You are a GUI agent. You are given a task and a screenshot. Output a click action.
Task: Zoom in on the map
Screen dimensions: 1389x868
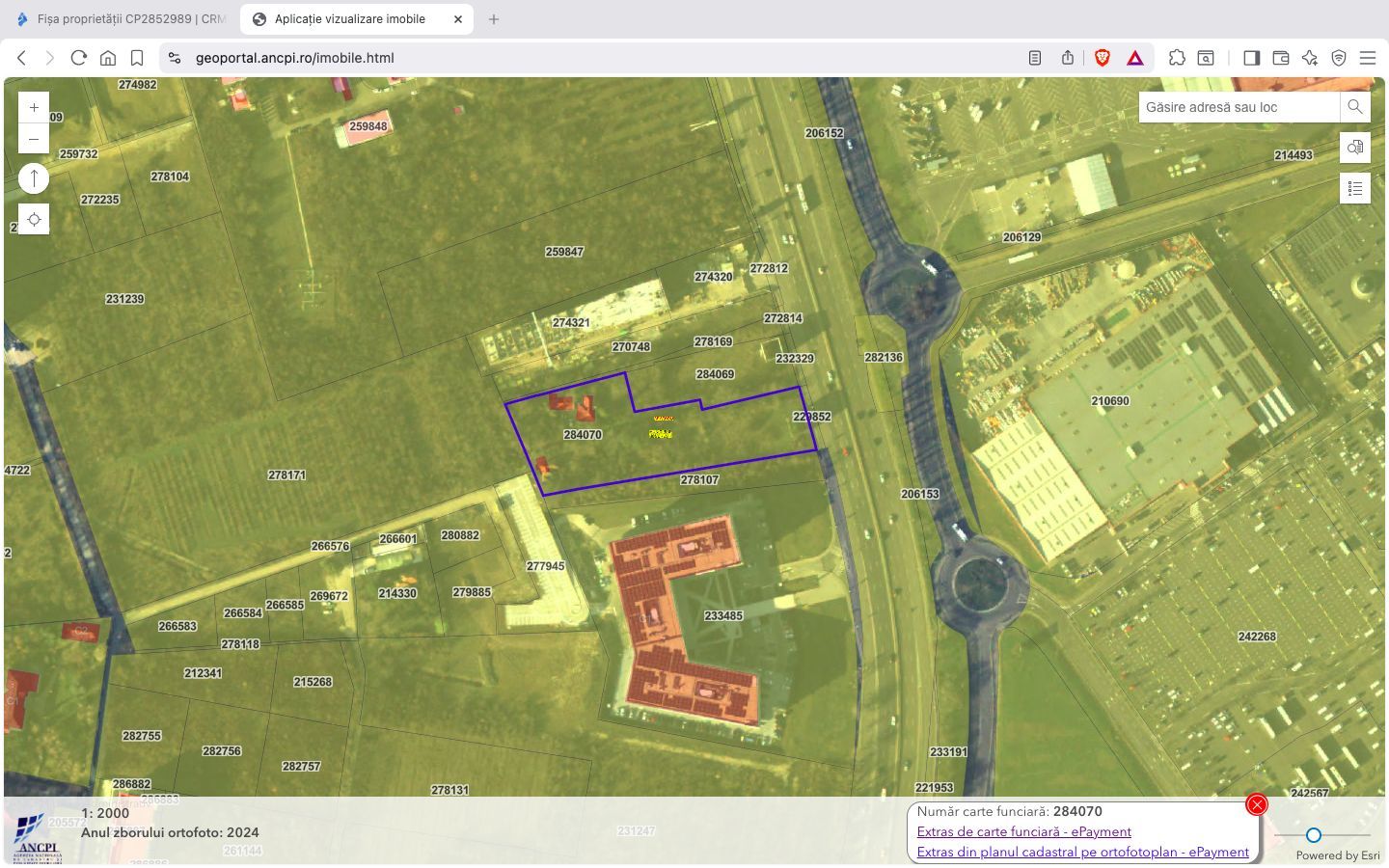tap(34, 107)
